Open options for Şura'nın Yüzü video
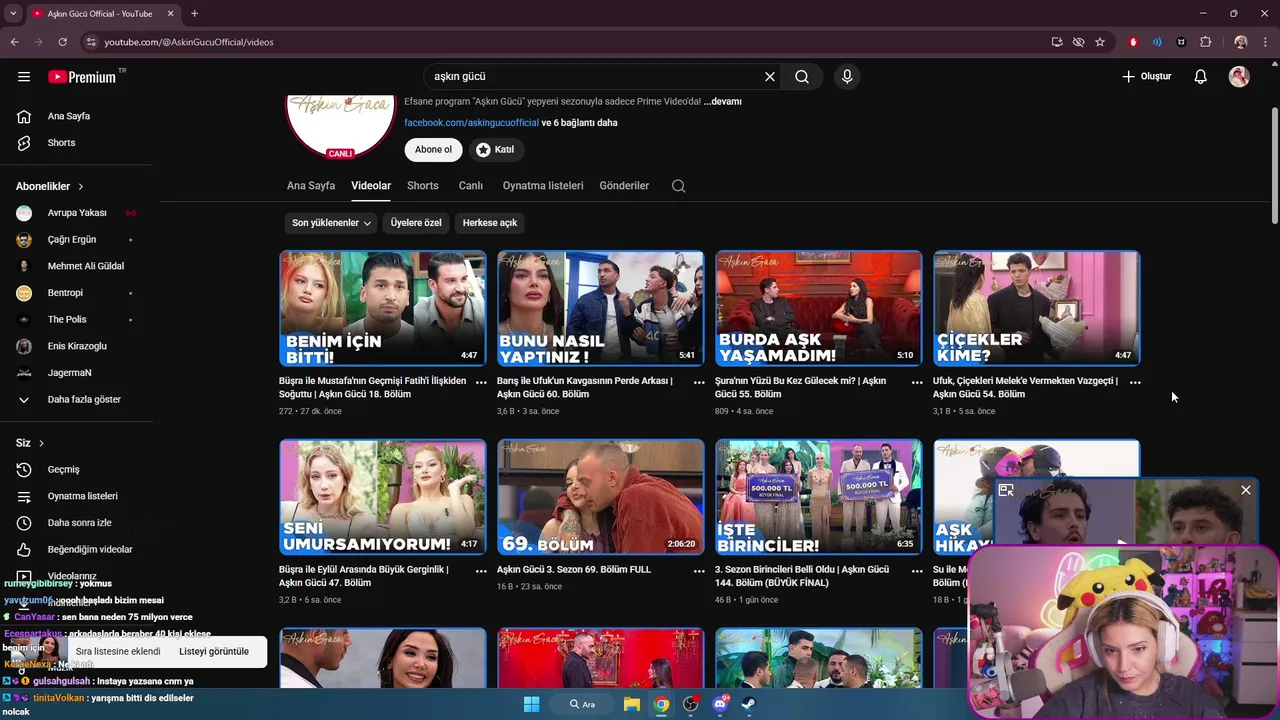Image resolution: width=1280 pixels, height=720 pixels. point(917,382)
